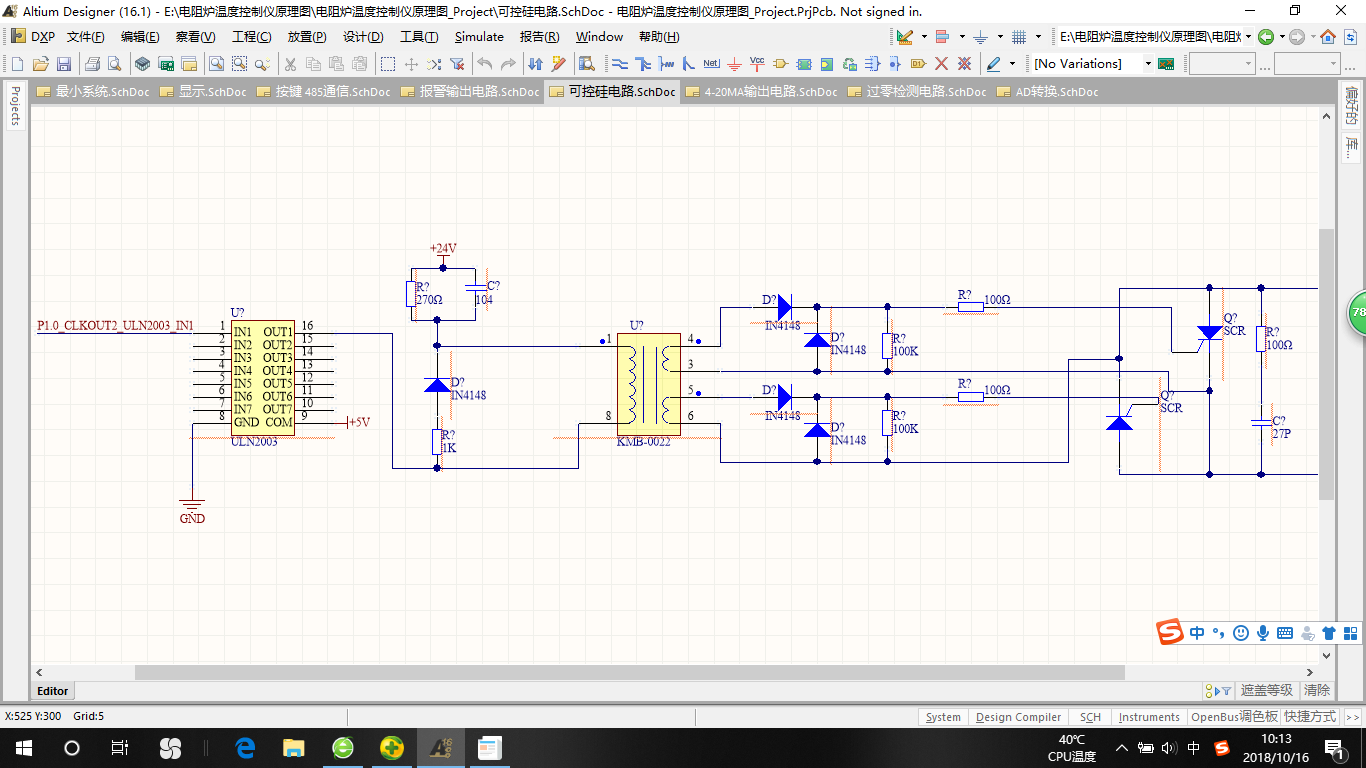Open the pencil drawing tools dropdown
The image size is (1366, 768).
(x=1012, y=64)
